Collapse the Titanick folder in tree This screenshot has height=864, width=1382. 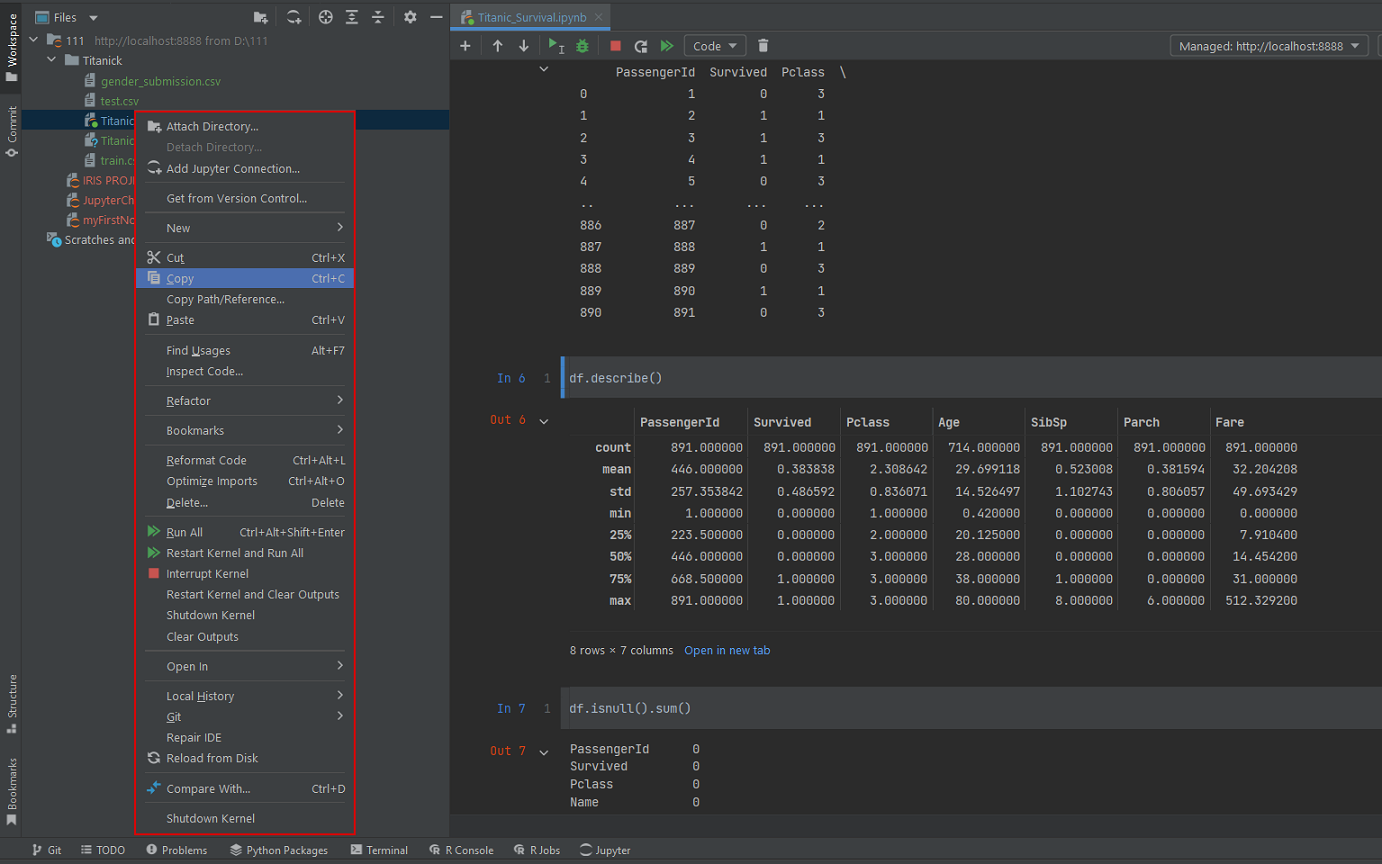pos(52,61)
